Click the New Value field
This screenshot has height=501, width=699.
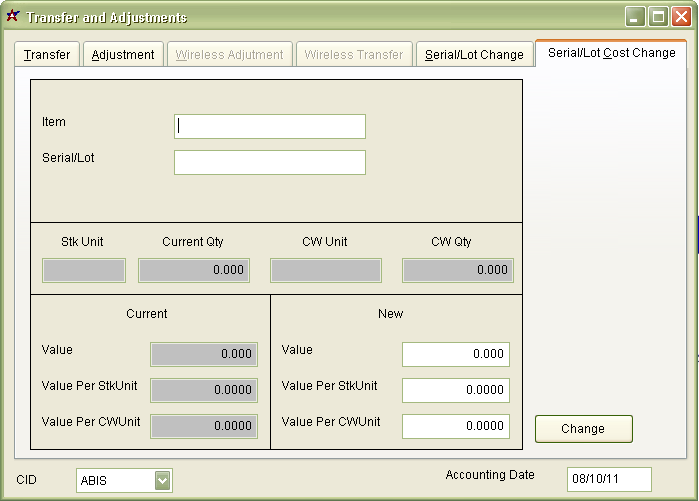tap(455, 354)
